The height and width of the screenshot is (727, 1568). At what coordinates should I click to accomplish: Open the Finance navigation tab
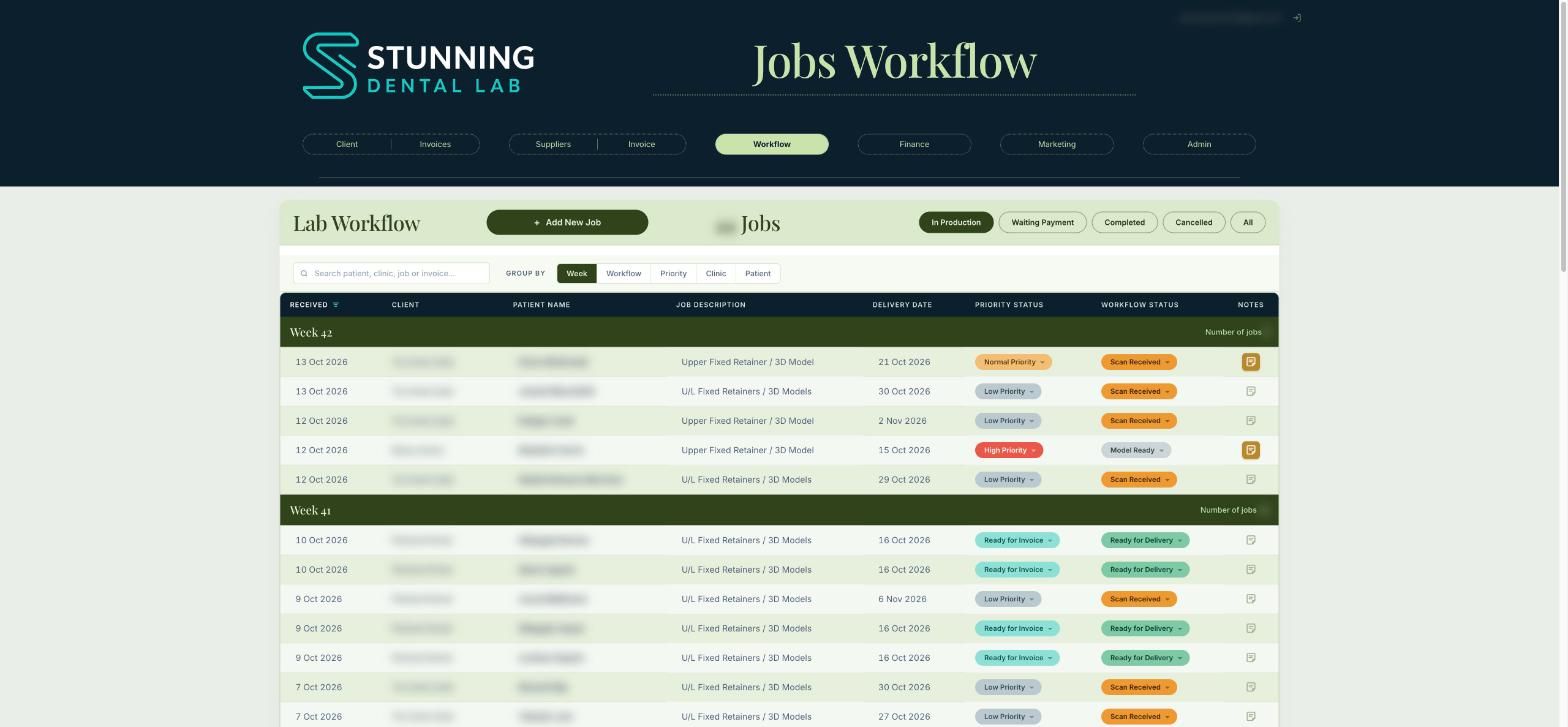click(x=914, y=144)
